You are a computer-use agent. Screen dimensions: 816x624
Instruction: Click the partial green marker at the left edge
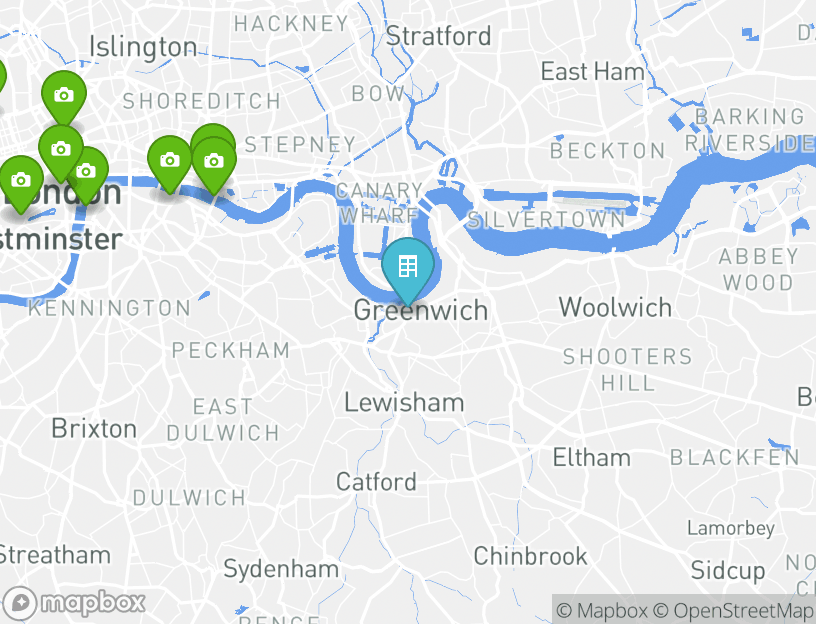[2, 75]
